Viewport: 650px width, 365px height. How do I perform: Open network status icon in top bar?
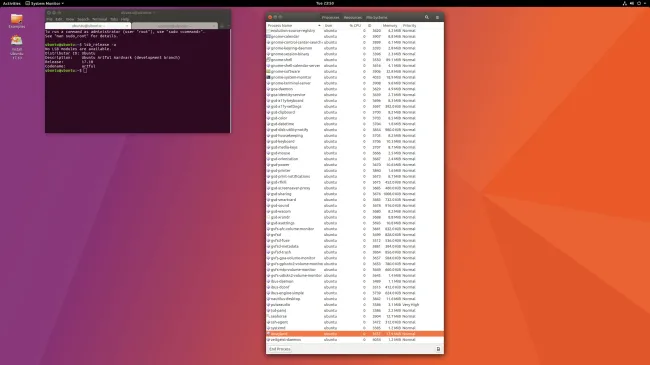625,3
